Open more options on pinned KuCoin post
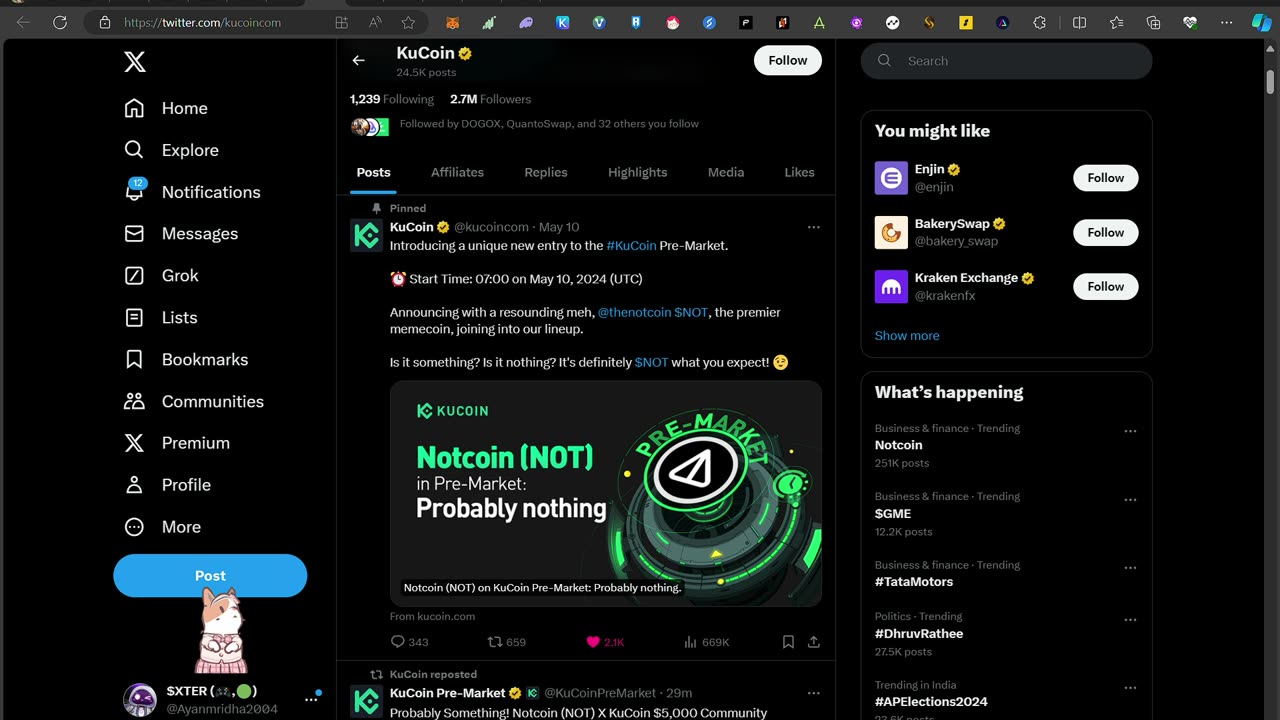The height and width of the screenshot is (720, 1280). coord(813,227)
